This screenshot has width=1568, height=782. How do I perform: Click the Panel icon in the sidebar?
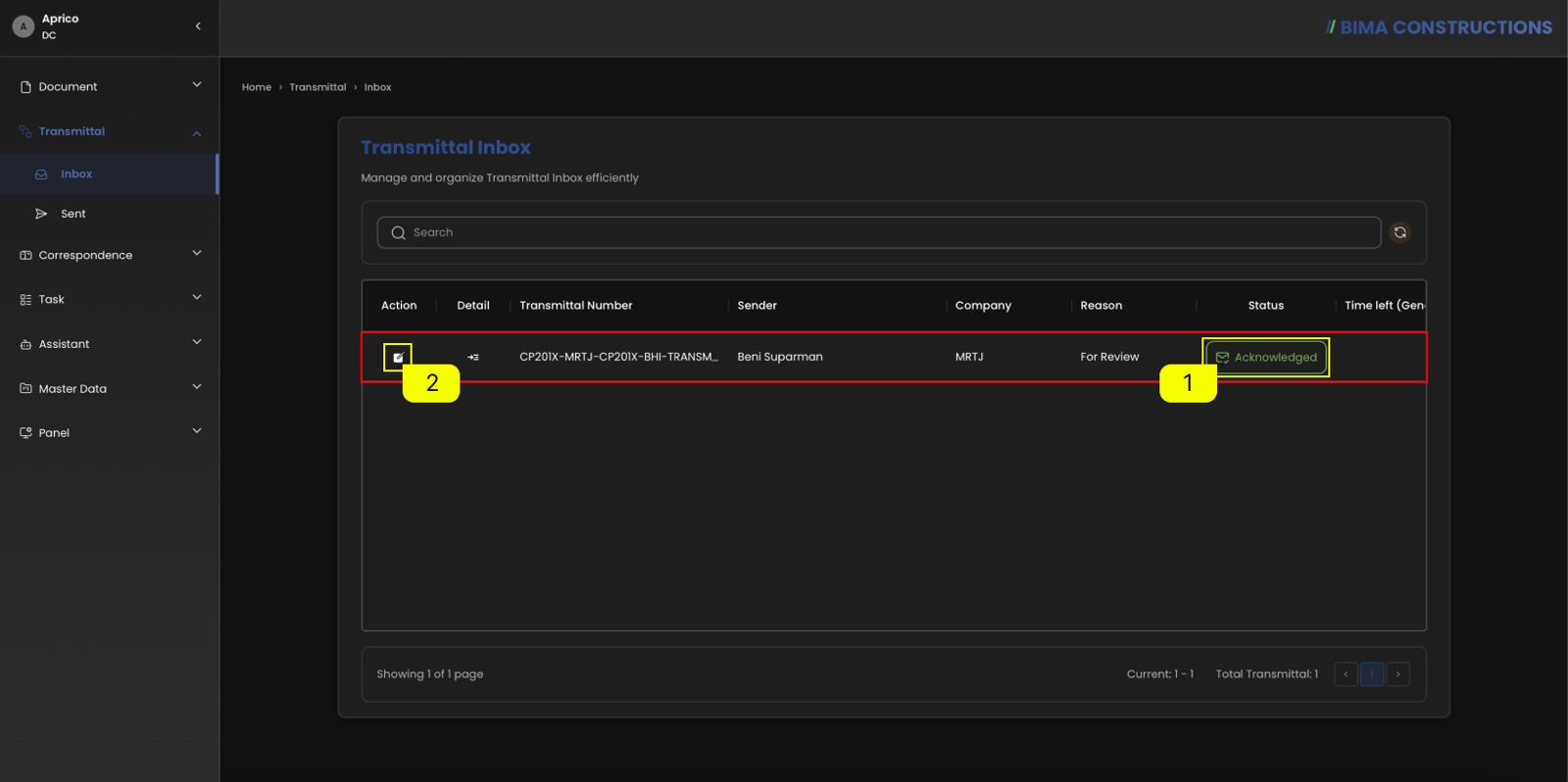(x=25, y=432)
